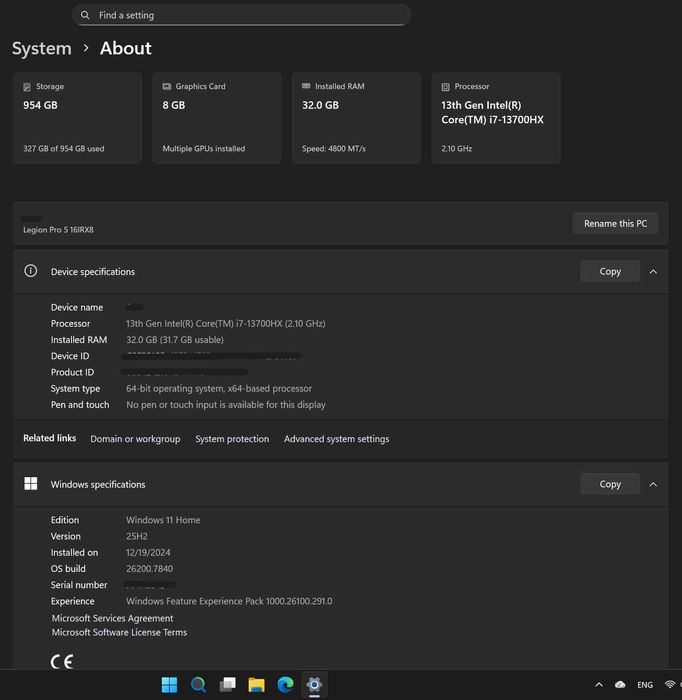
Task: Click the Wi-Fi tray icon
Action: tap(670, 684)
